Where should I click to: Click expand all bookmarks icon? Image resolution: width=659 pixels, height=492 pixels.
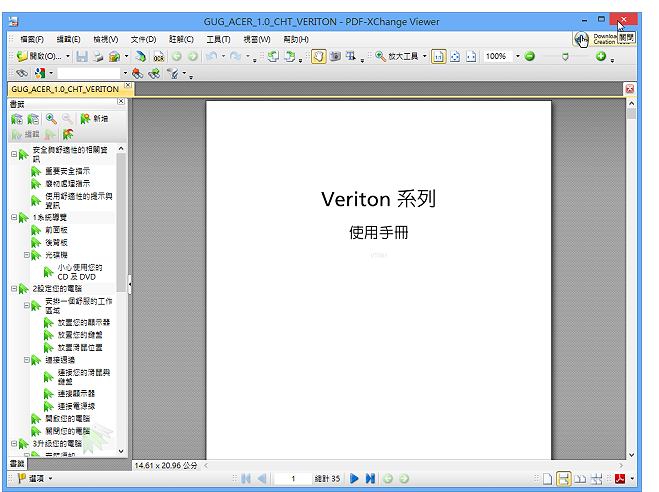pyautogui.click(x=17, y=119)
